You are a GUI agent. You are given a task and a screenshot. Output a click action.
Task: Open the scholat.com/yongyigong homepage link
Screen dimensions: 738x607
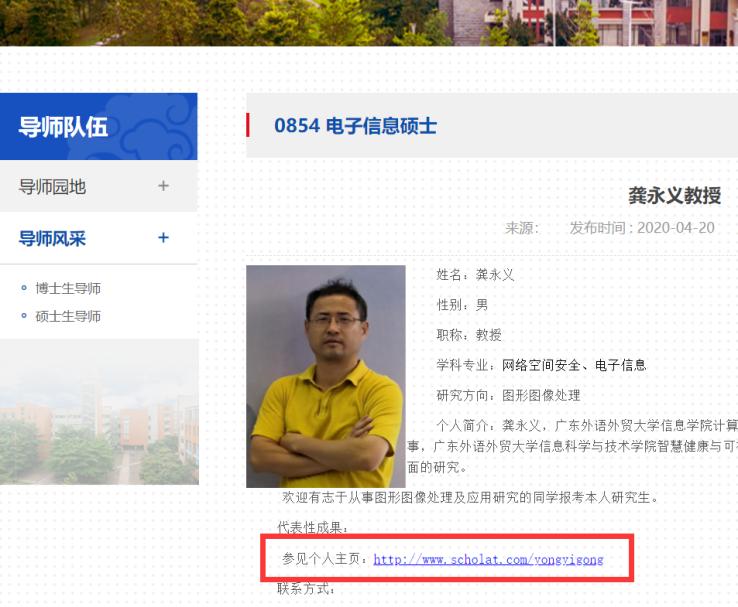point(488,559)
